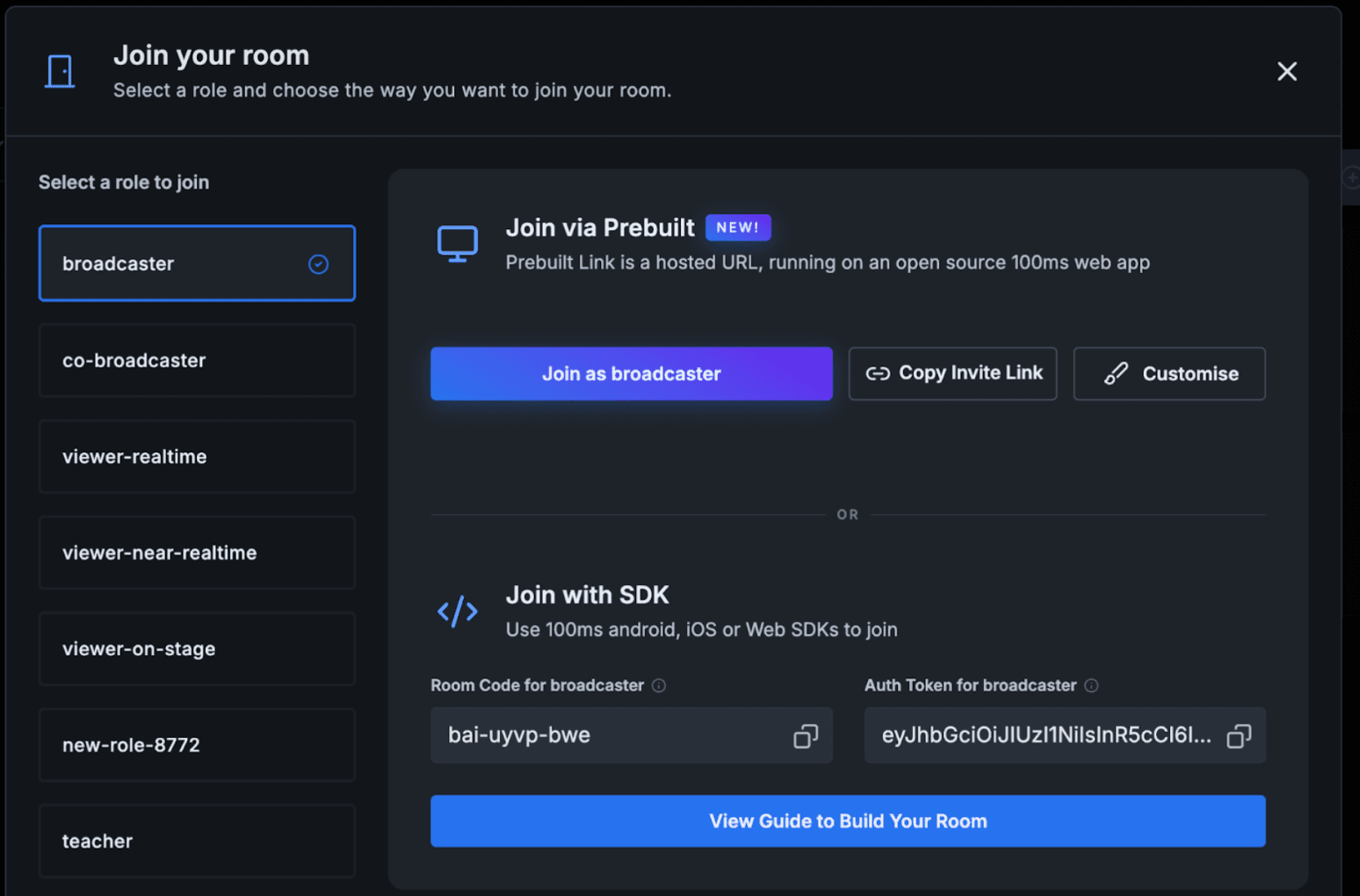Join as broadcaster via Prebuilt

tap(632, 373)
